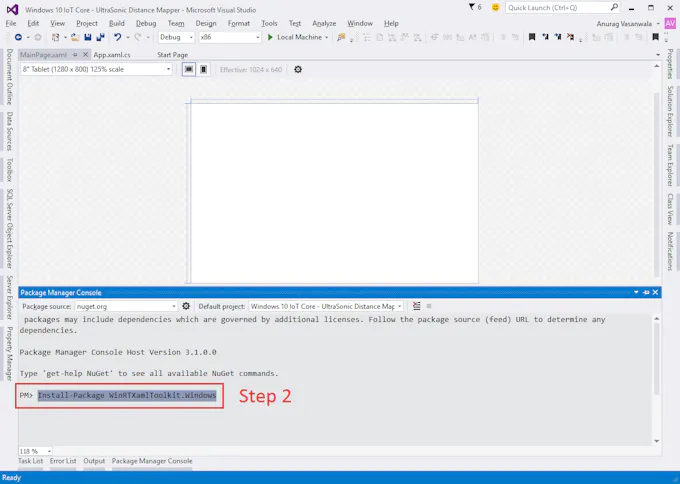
Task: Open Package Manager Console settings gear
Action: click(x=186, y=306)
